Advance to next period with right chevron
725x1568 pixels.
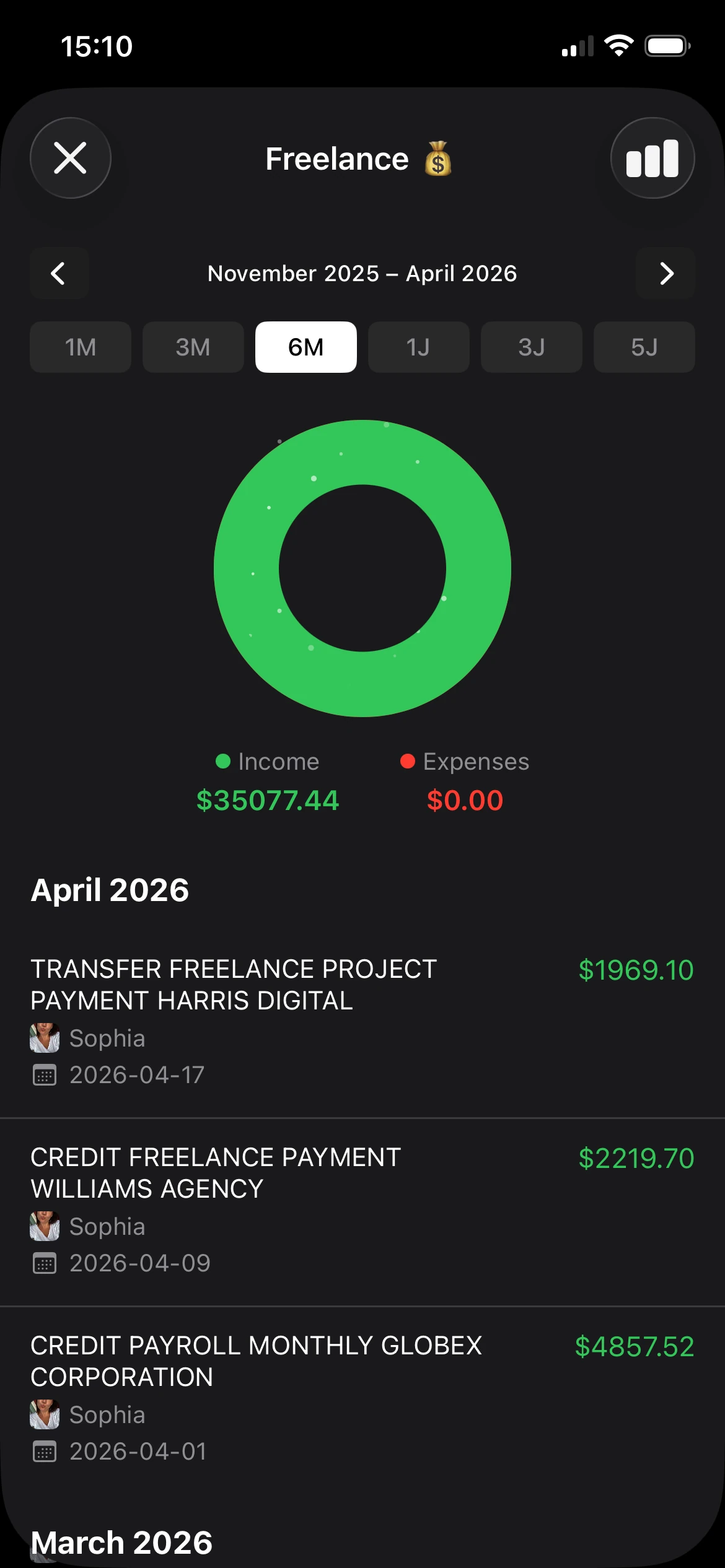point(666,273)
